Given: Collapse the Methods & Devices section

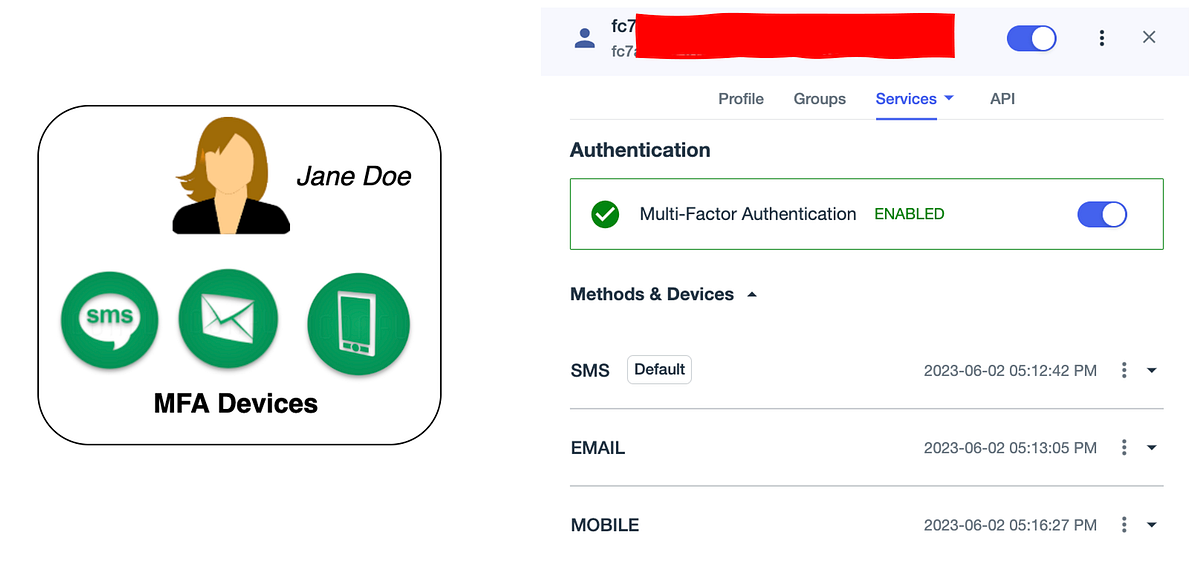Looking at the screenshot, I should coord(752,295).
